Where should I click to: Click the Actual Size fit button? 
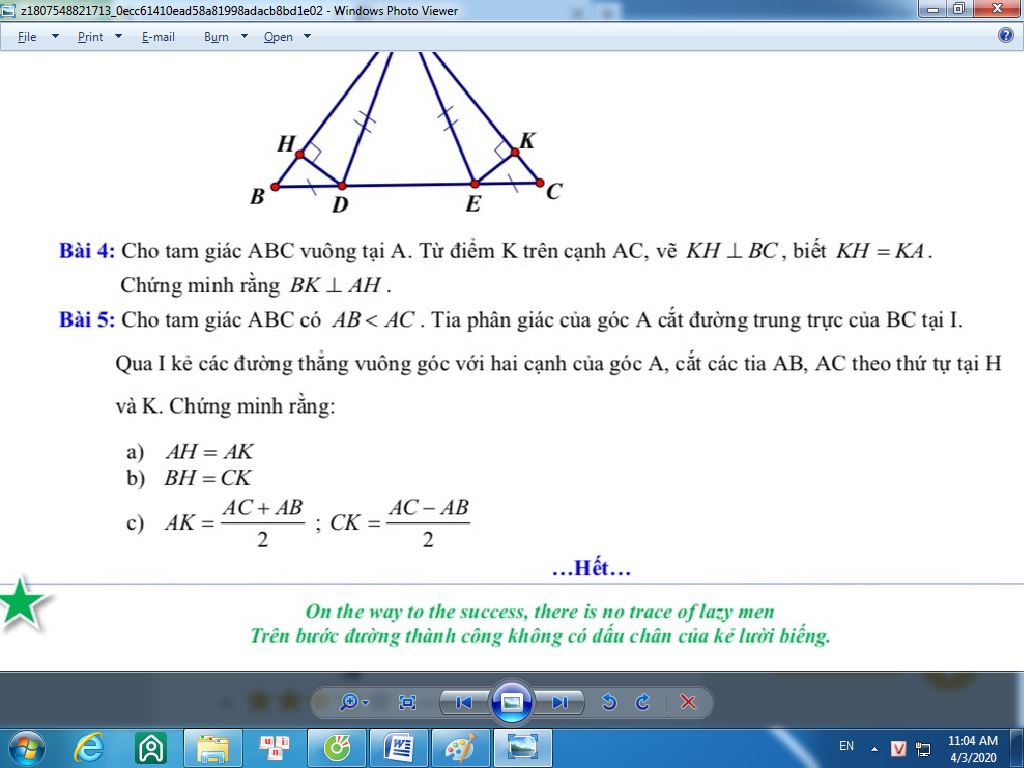[407, 702]
